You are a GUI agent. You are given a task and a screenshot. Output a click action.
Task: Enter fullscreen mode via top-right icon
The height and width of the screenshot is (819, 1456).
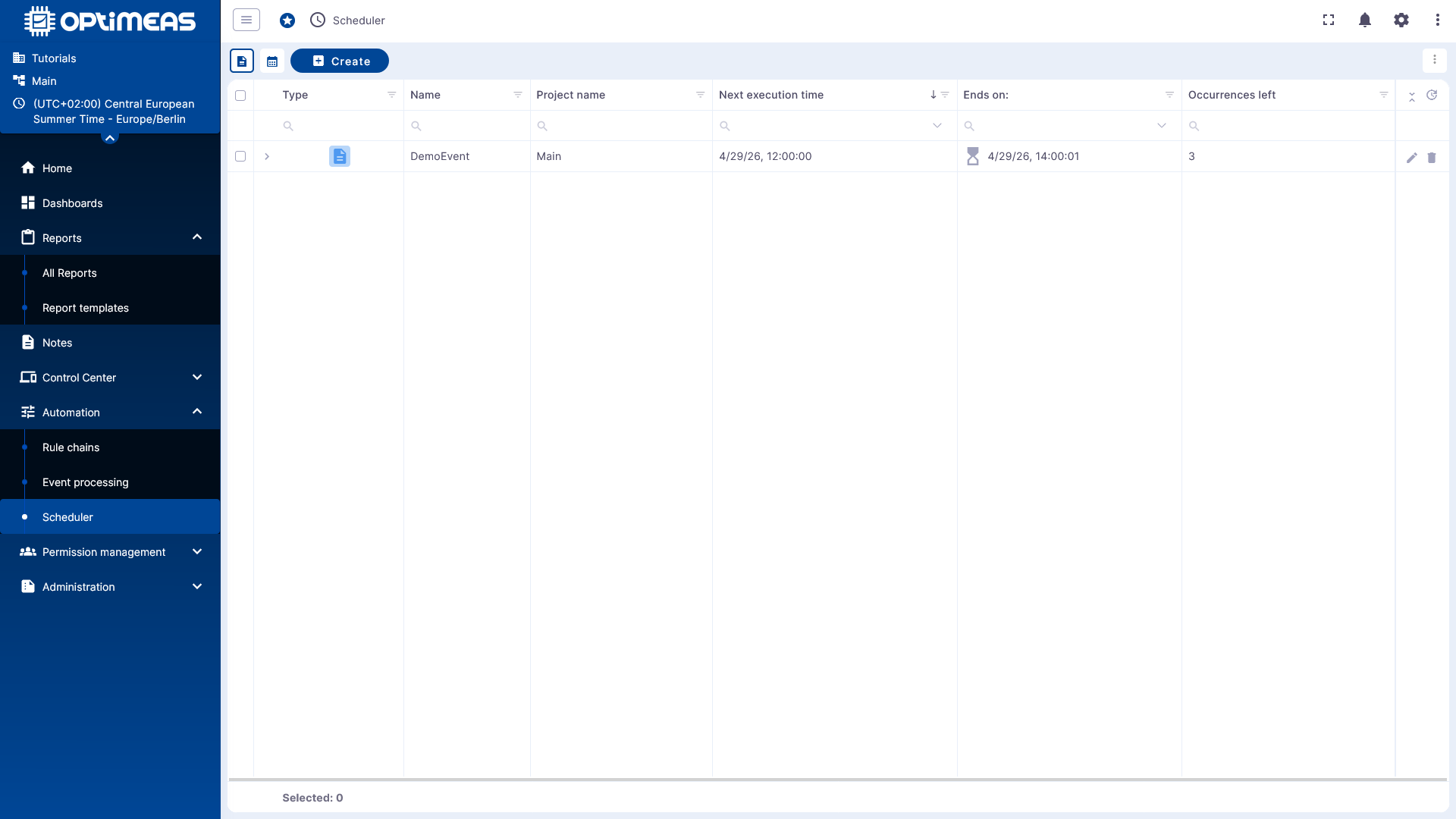click(1329, 20)
